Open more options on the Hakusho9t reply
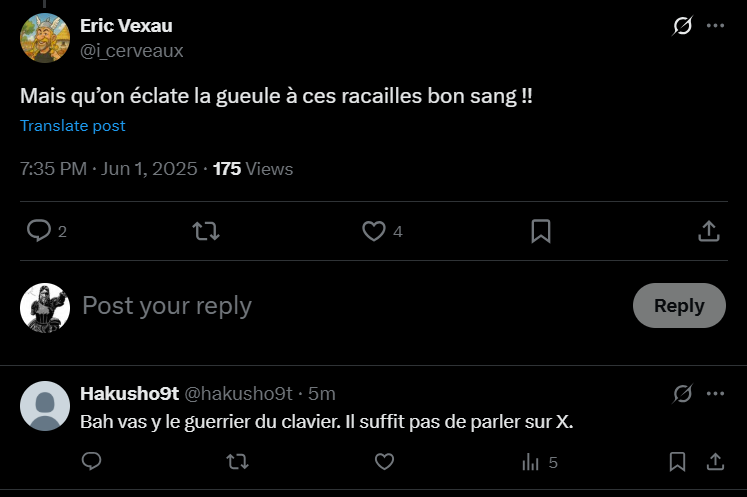 (715, 393)
